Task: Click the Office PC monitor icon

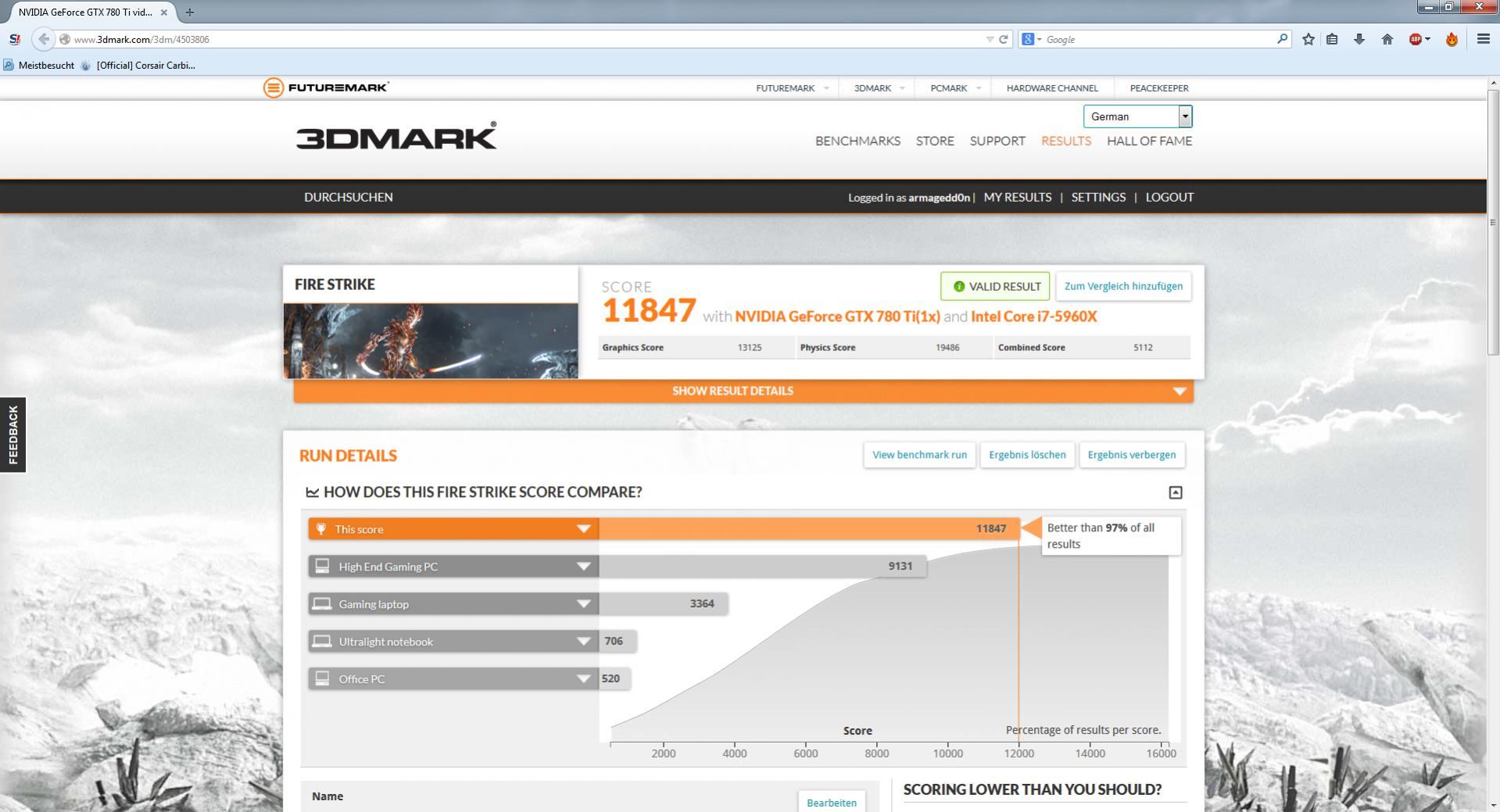Action: [322, 678]
